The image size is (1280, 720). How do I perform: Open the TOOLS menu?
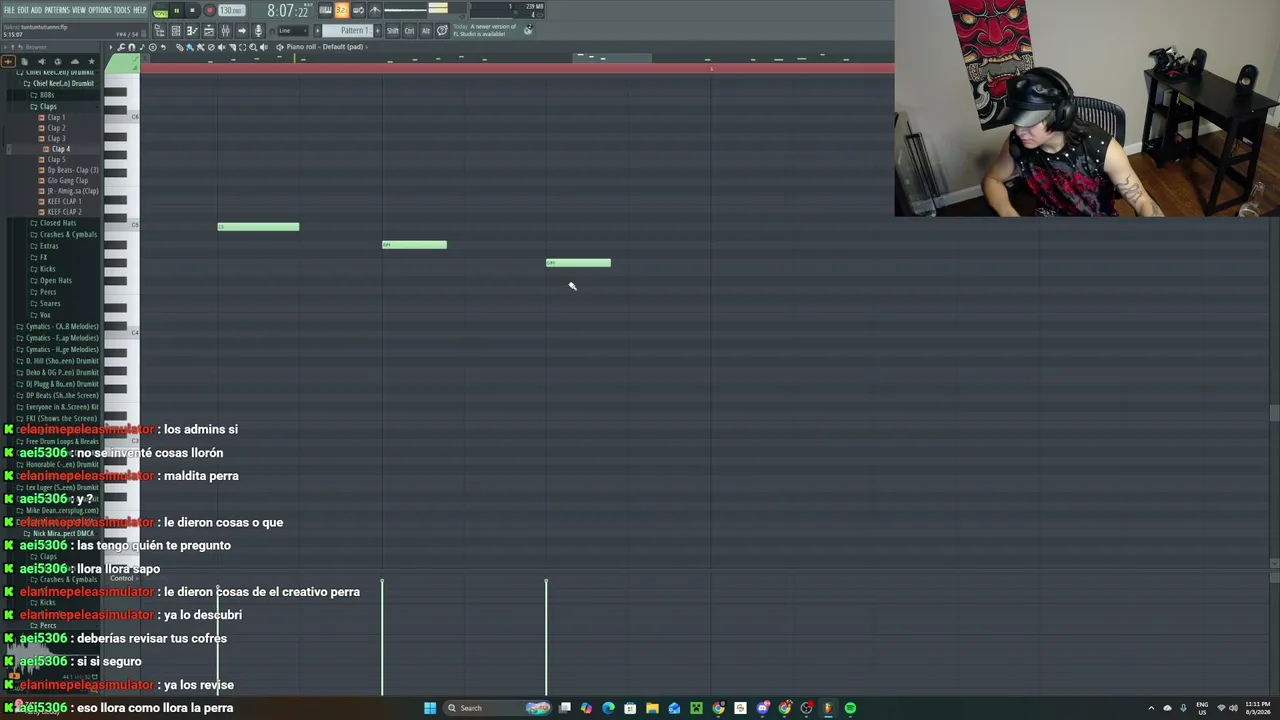pyautogui.click(x=122, y=10)
